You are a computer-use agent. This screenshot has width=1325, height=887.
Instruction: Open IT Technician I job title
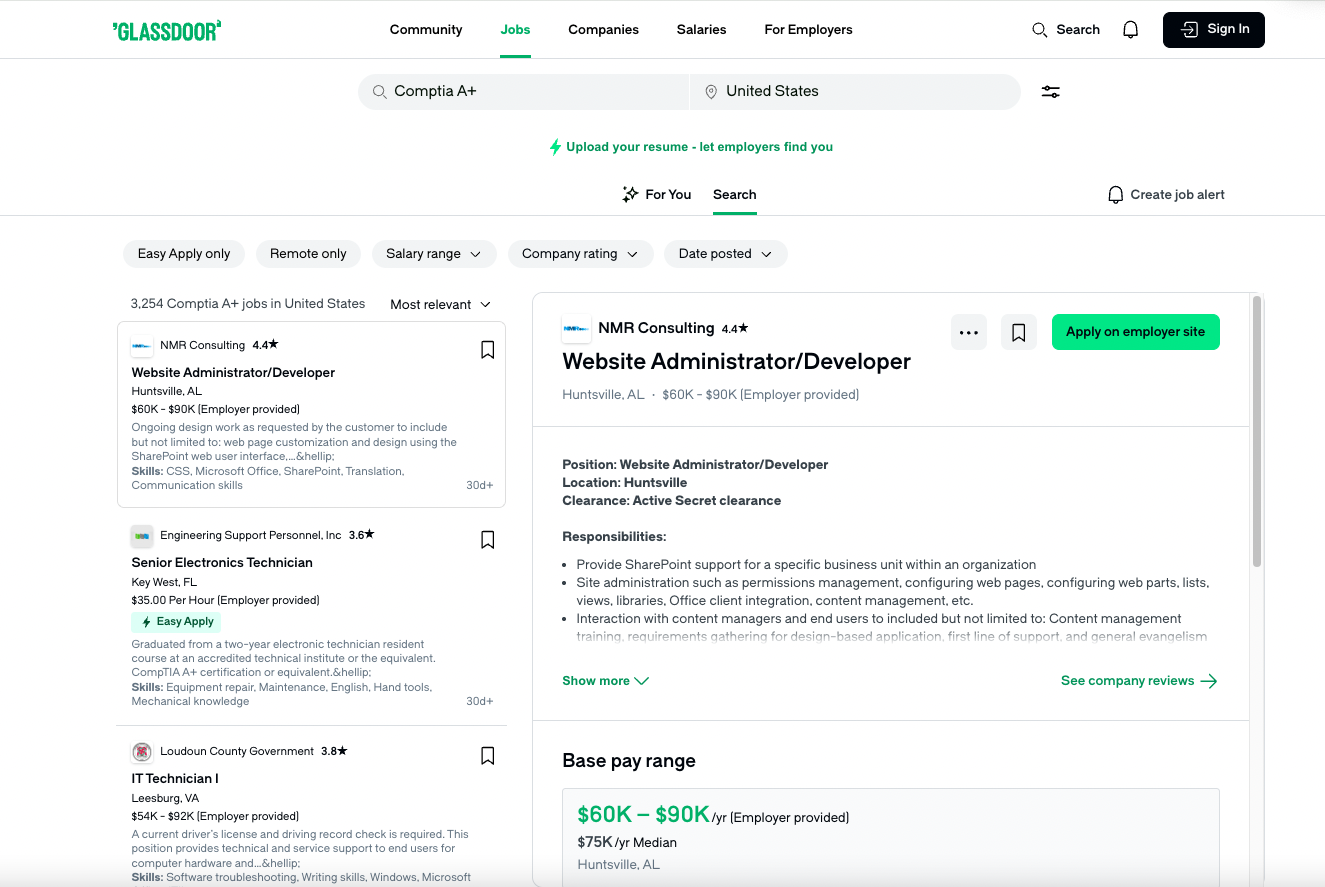[x=175, y=779]
